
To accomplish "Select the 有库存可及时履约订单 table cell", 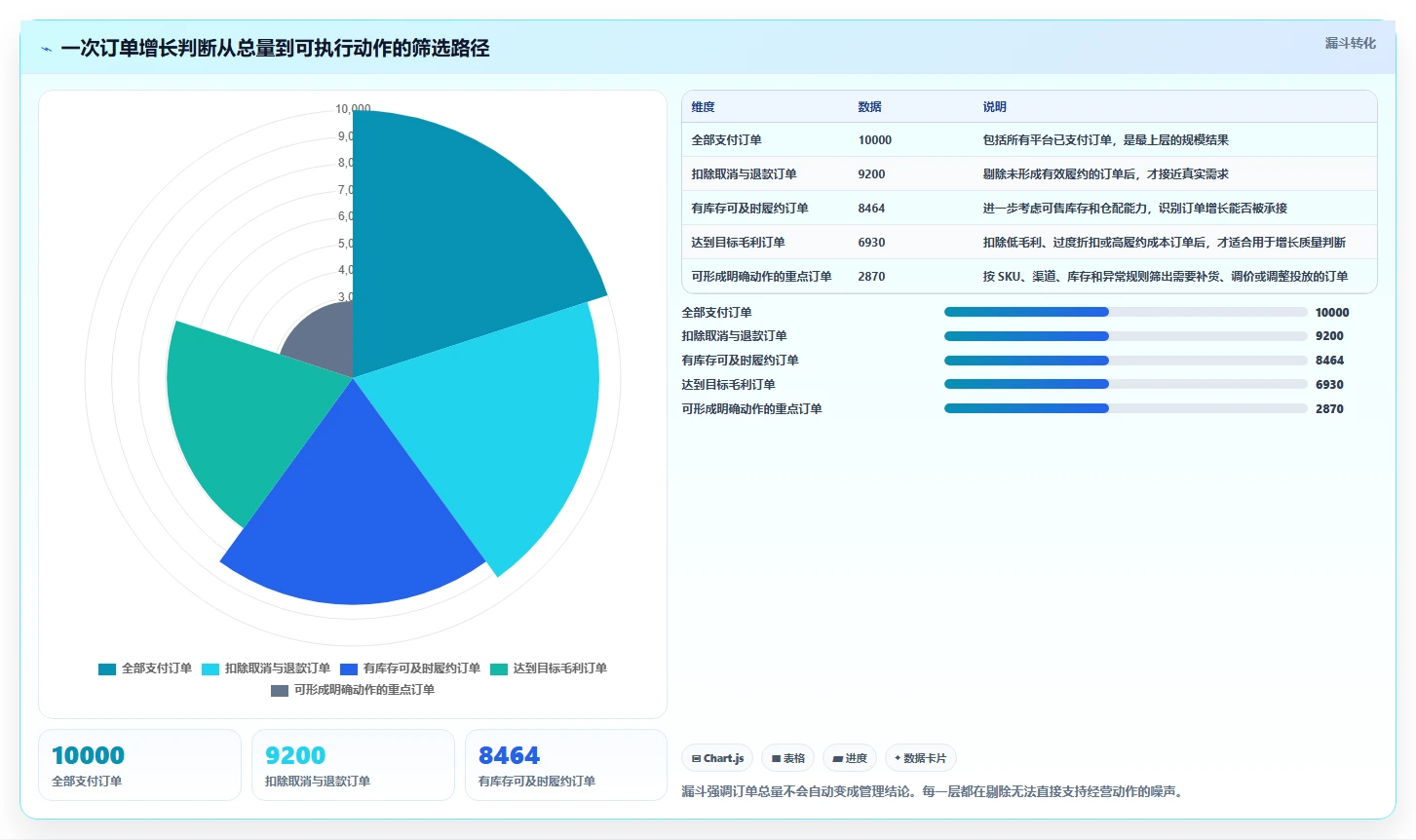I will (x=749, y=209).
